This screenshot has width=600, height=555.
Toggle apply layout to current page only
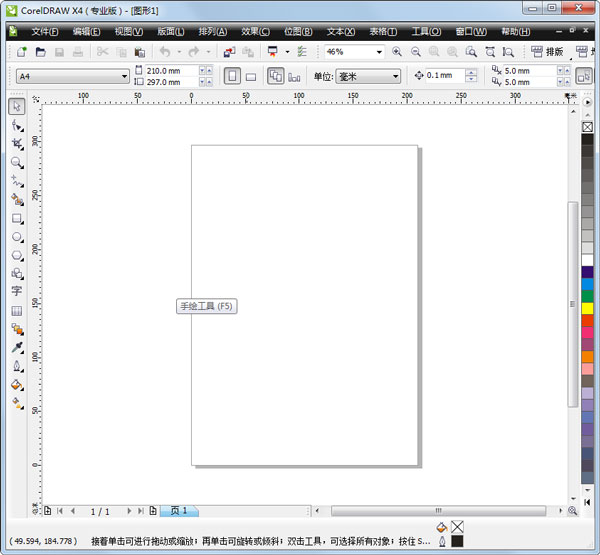[x=294, y=77]
